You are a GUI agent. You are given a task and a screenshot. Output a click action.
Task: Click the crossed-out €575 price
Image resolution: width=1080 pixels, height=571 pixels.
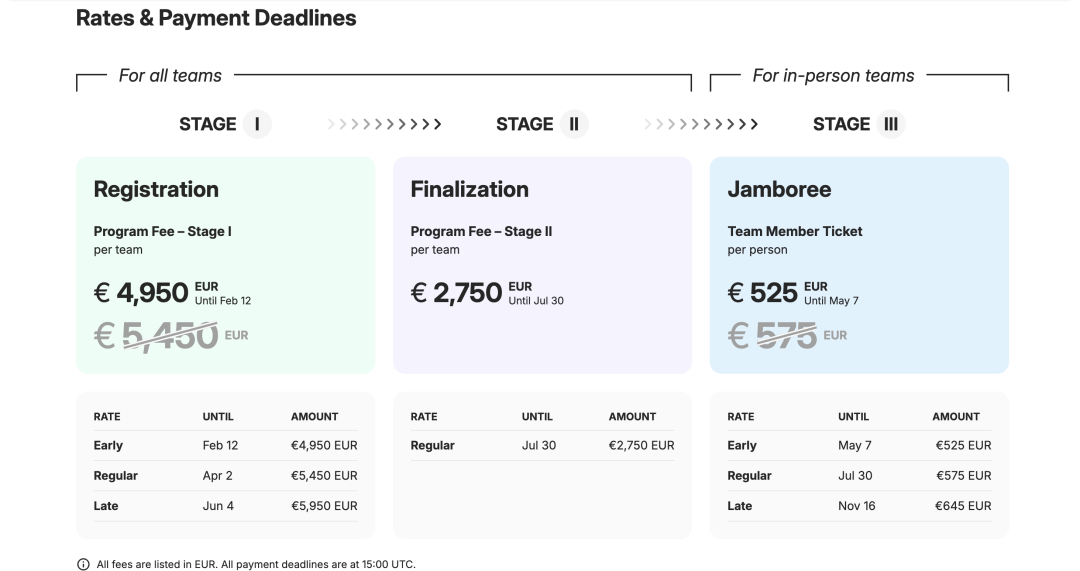pyautogui.click(x=772, y=335)
